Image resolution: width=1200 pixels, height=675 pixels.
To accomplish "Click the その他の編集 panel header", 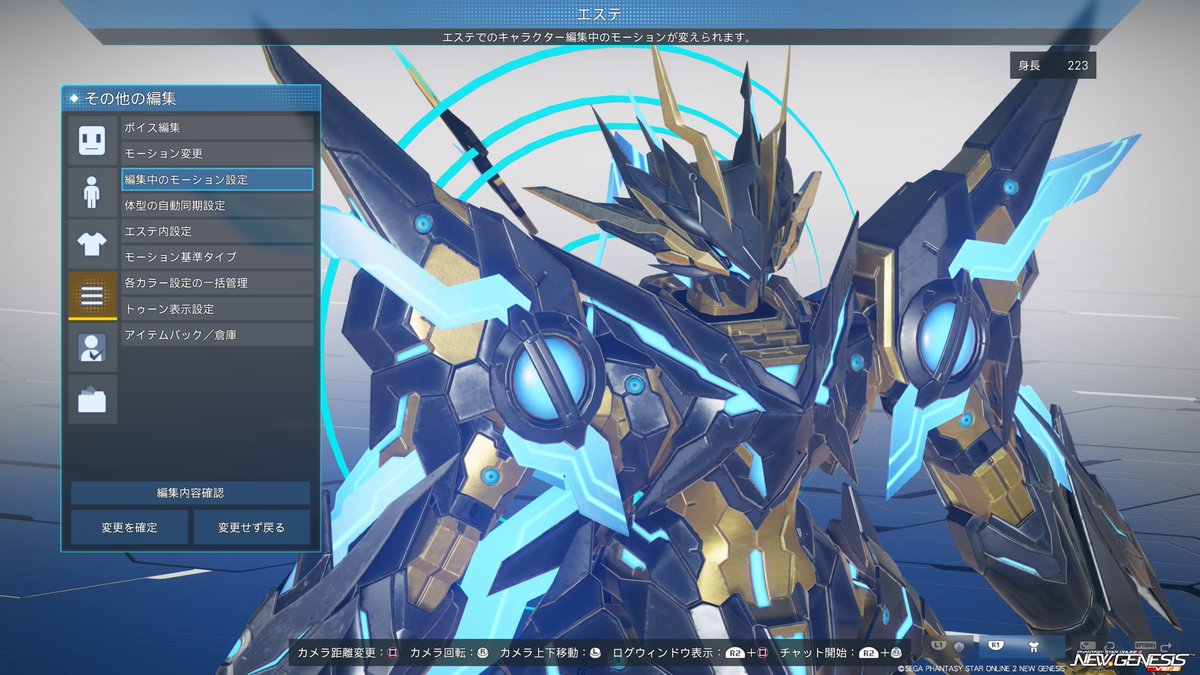I will pyautogui.click(x=191, y=98).
